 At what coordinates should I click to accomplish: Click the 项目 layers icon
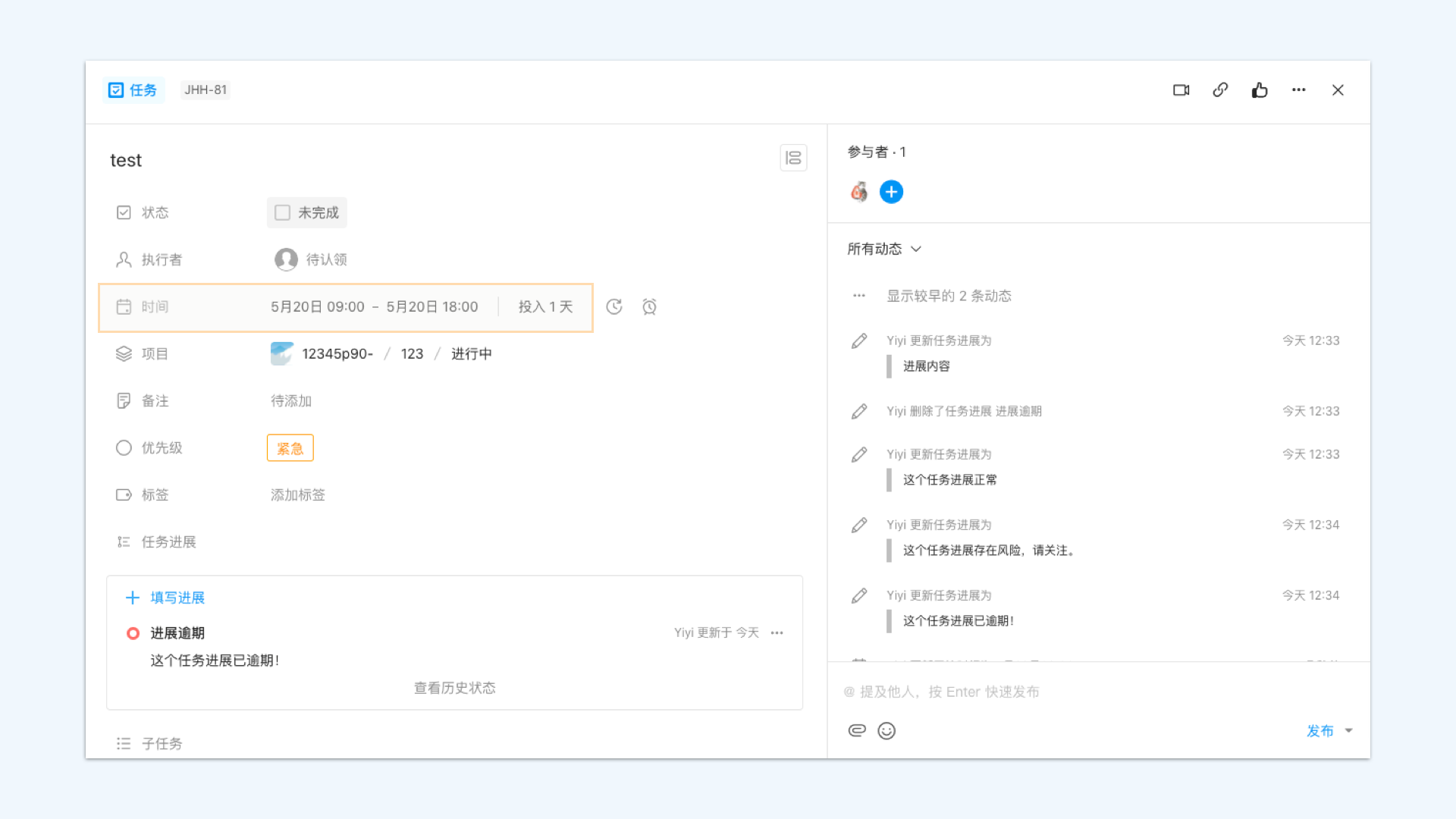(124, 354)
